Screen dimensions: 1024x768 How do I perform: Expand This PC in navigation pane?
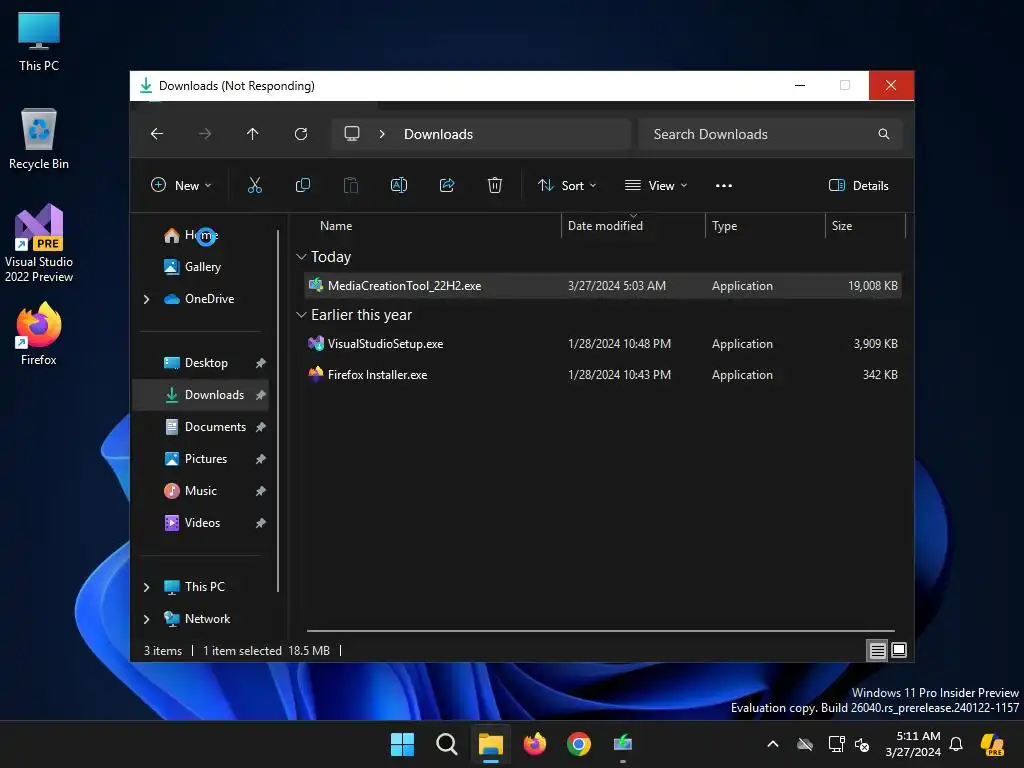(146, 587)
